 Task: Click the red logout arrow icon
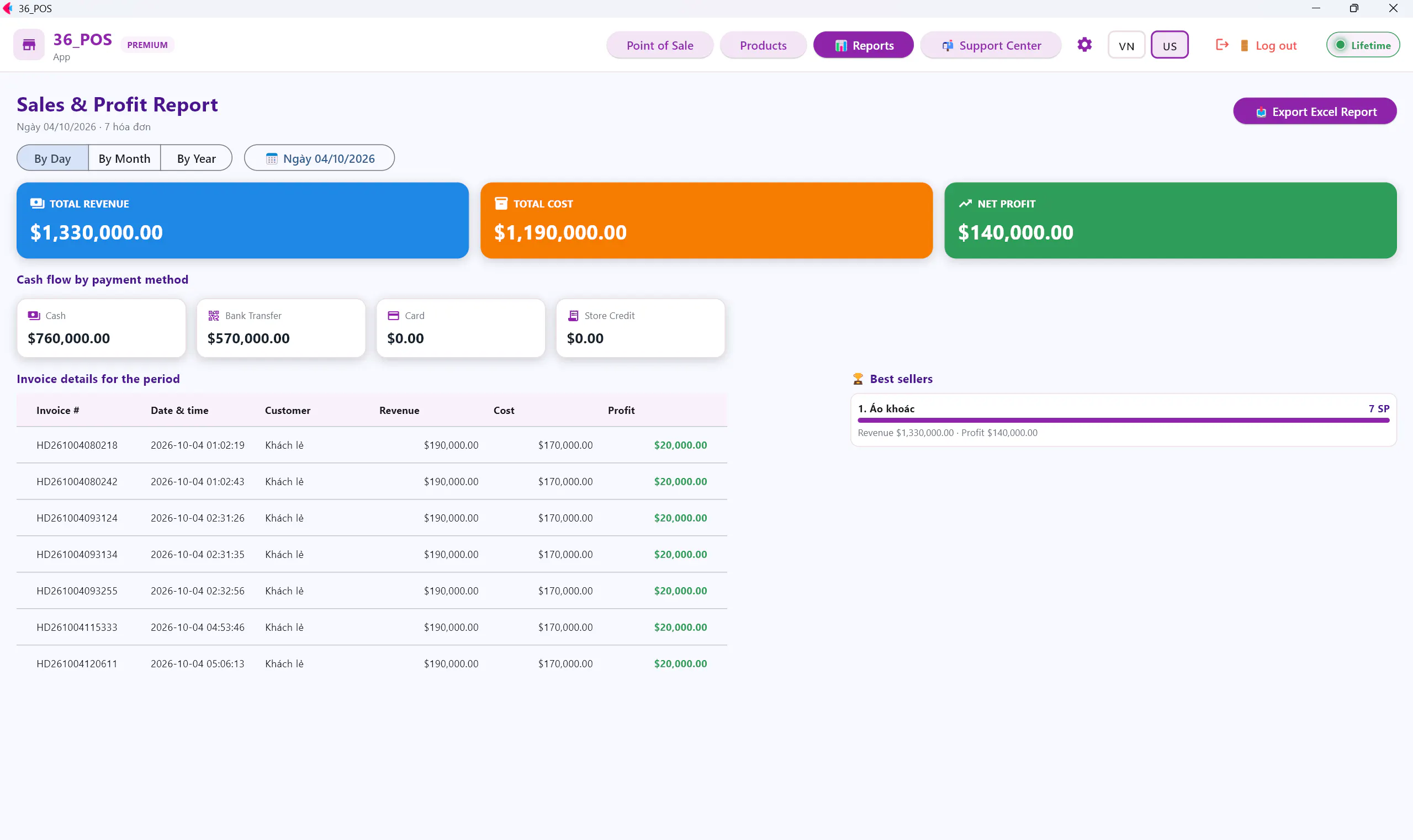(x=1221, y=45)
